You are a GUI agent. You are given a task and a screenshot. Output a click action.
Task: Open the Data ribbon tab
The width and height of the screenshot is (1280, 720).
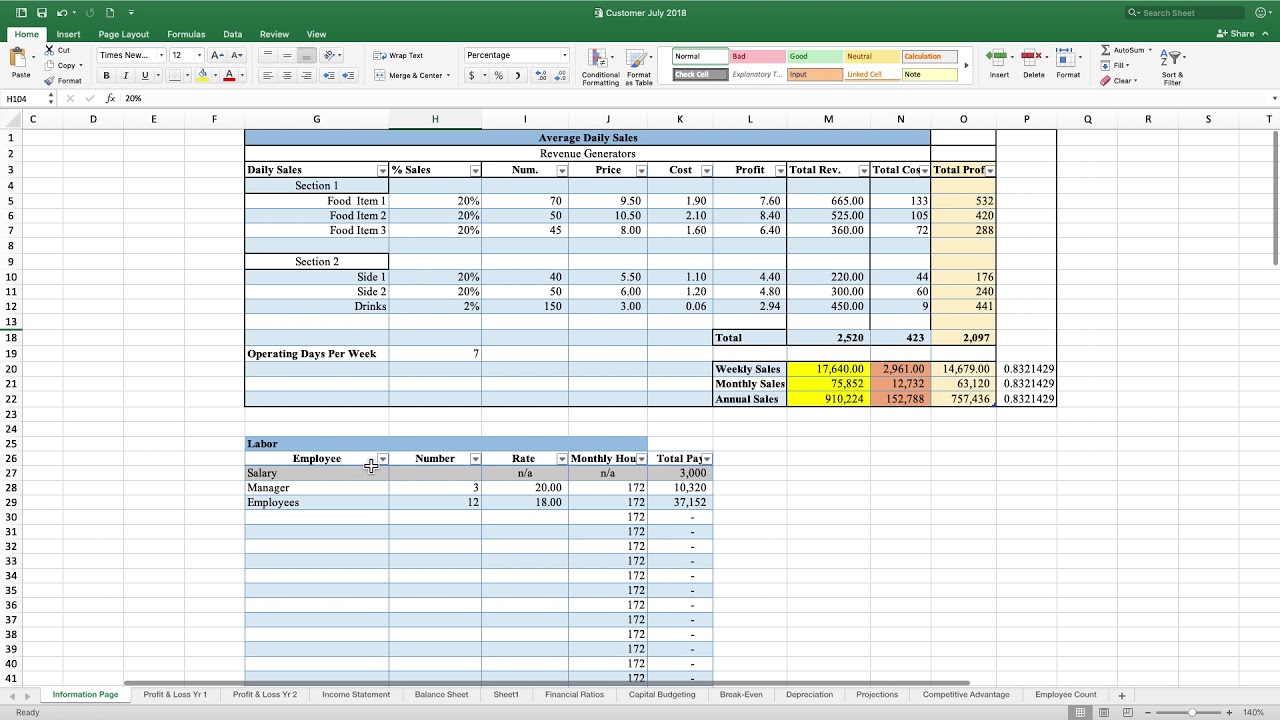tap(232, 34)
